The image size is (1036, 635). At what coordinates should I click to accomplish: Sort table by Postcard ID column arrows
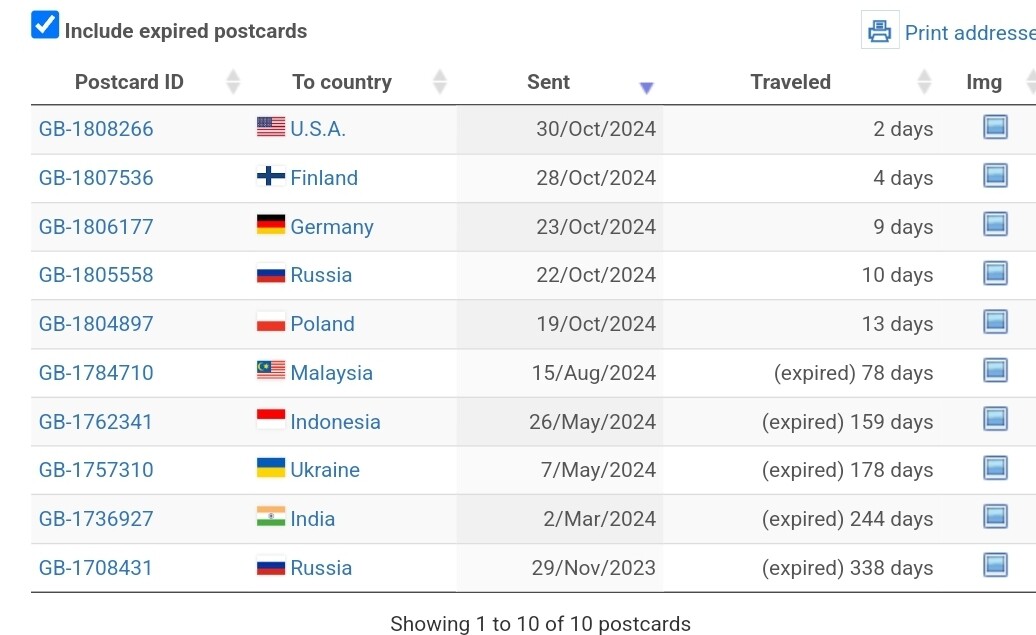pyautogui.click(x=233, y=82)
